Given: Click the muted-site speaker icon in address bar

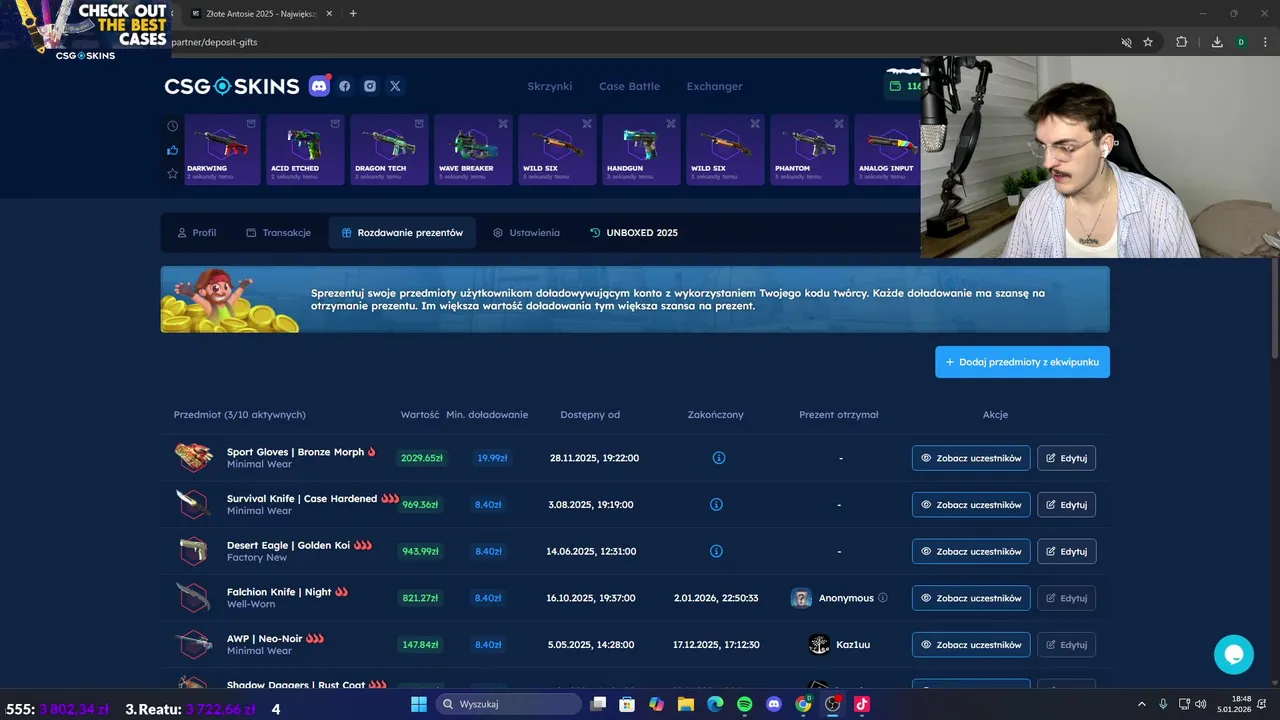Looking at the screenshot, I should (1126, 42).
